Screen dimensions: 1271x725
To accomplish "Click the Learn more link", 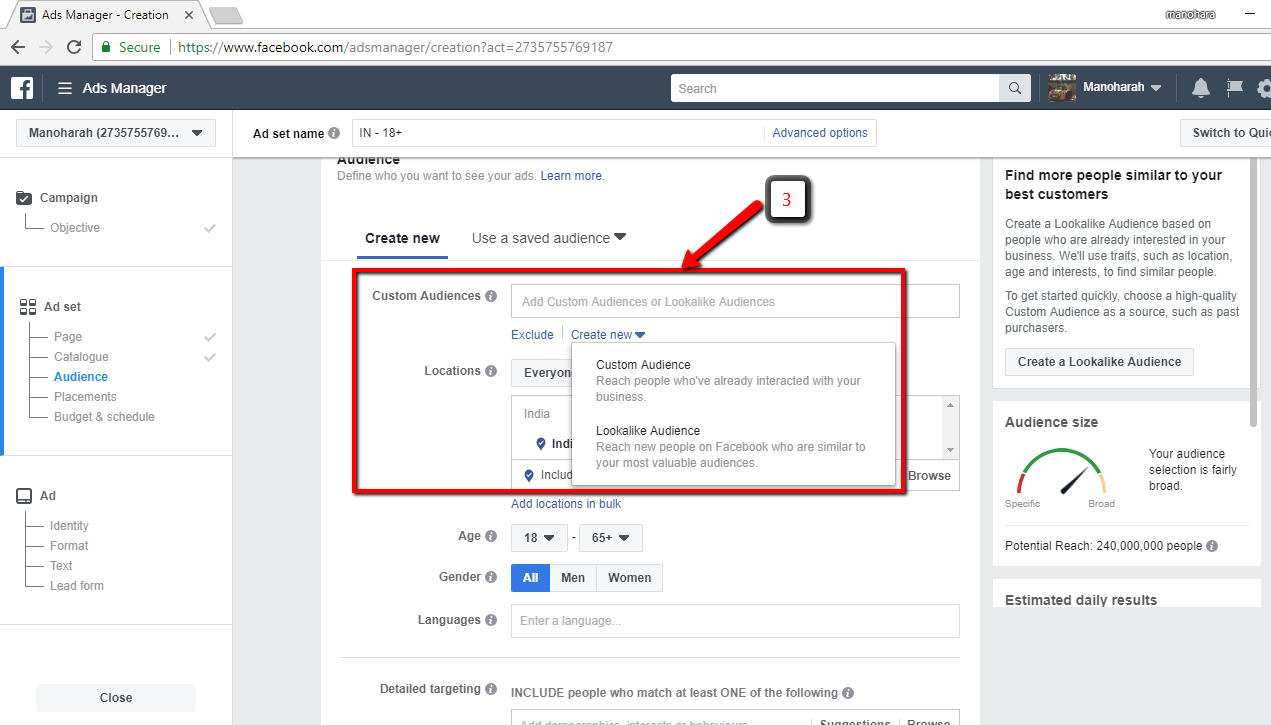I will 572,176.
